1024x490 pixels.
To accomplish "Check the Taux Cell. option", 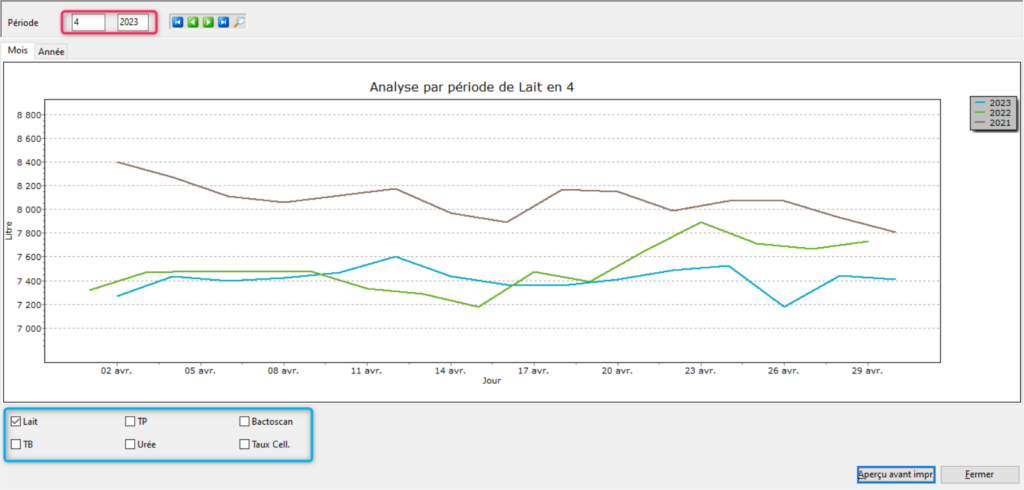I will click(244, 444).
